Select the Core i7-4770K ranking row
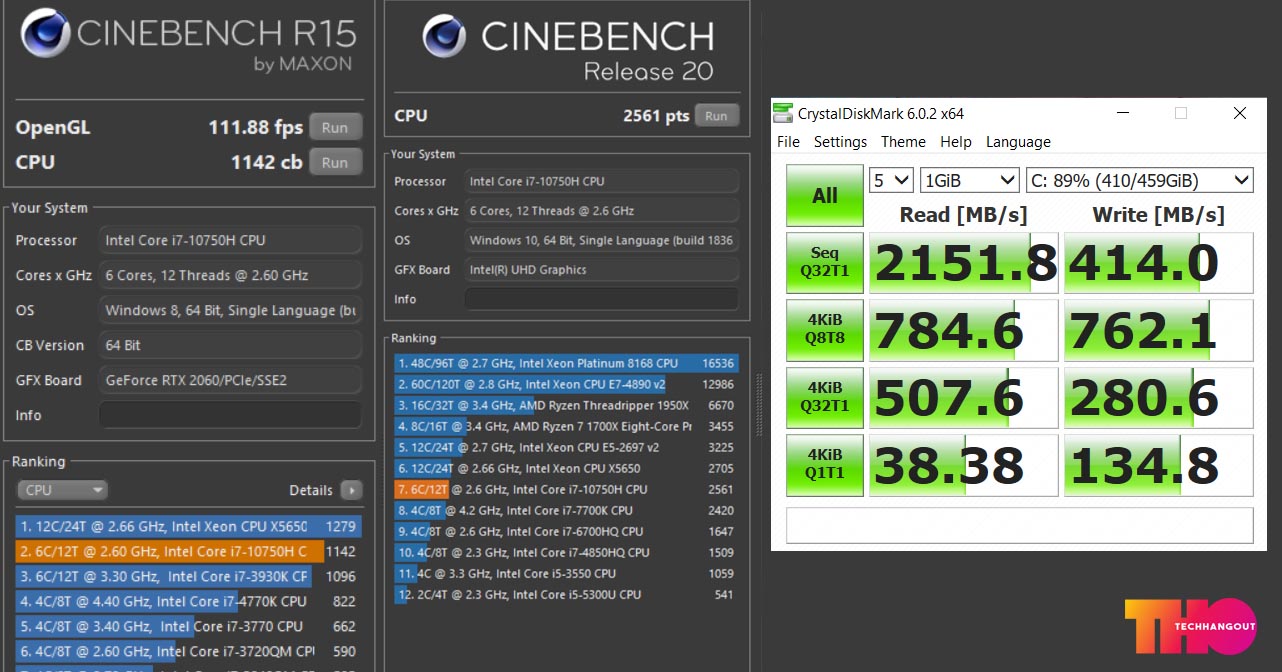This screenshot has width=1282, height=672. pyautogui.click(x=189, y=601)
